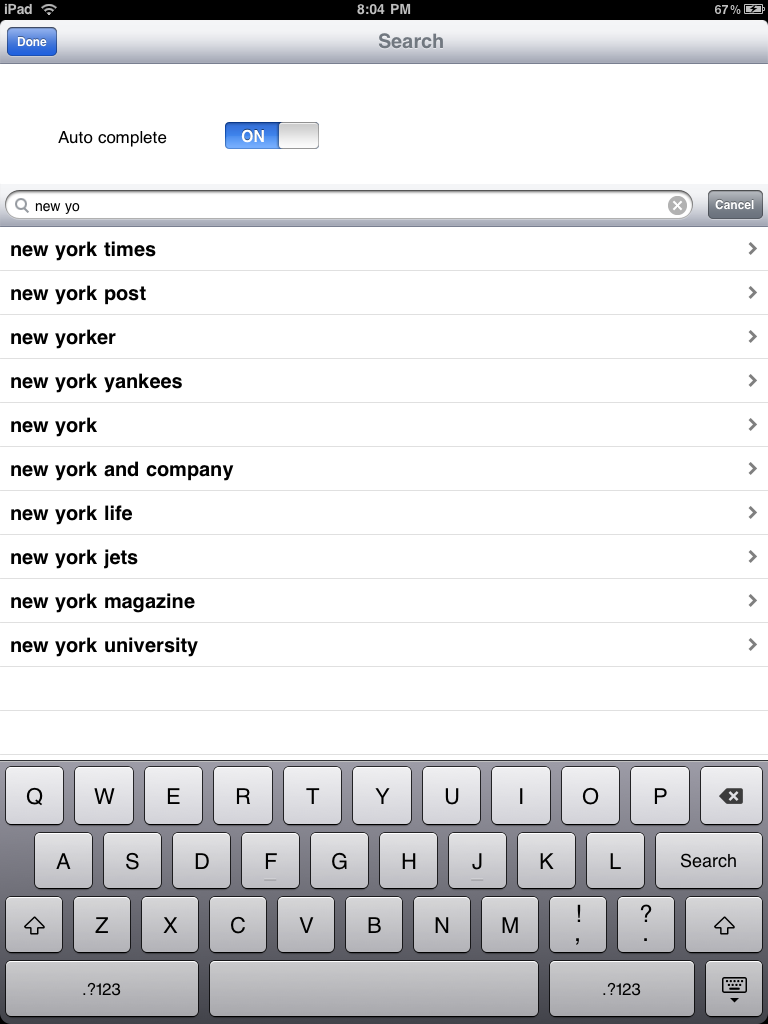Expand the new york university result
The height and width of the screenshot is (1024, 768).
coord(753,644)
